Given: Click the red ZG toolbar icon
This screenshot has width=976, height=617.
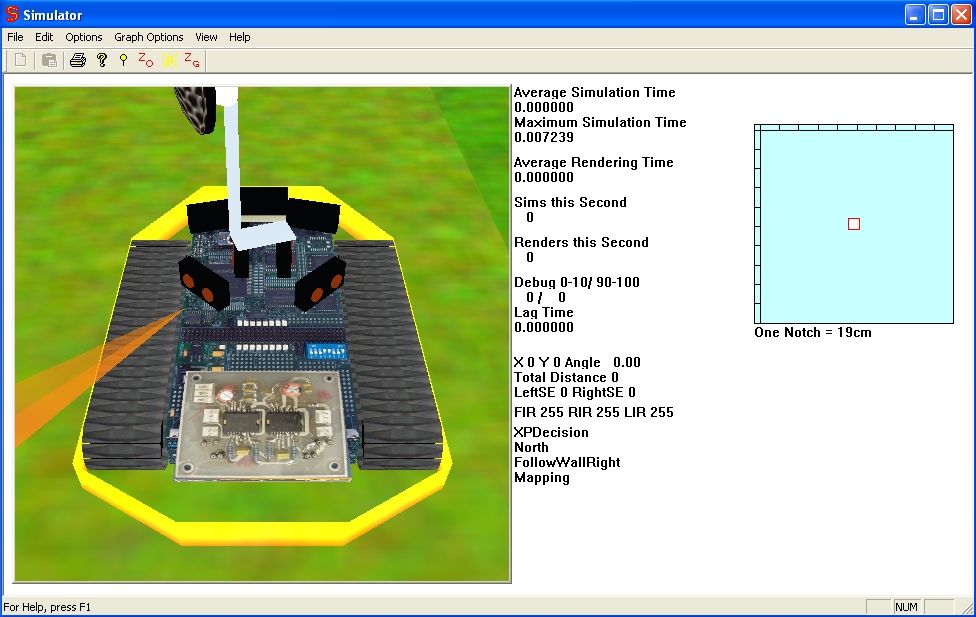Looking at the screenshot, I should click(x=192, y=61).
